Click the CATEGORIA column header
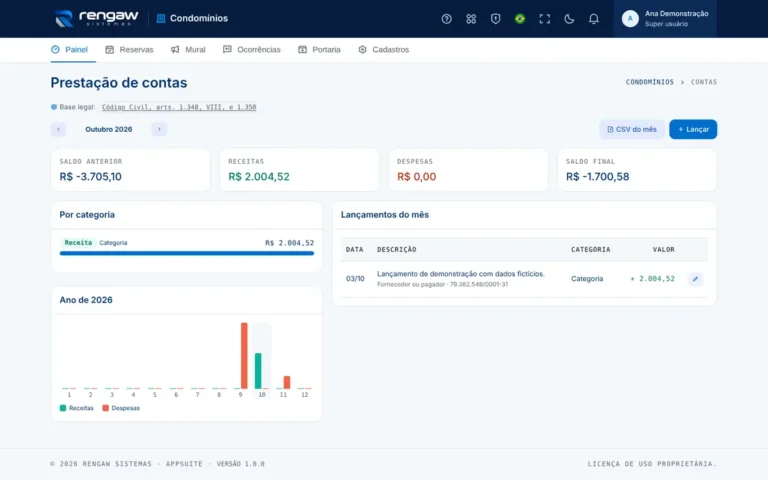This screenshot has width=768, height=480. [x=591, y=249]
